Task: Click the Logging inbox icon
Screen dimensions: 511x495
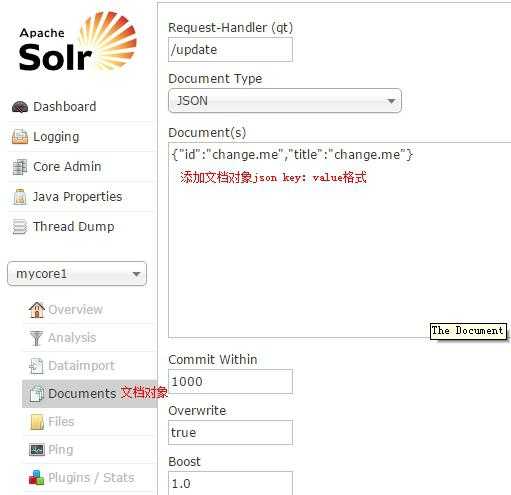Action: click(x=20, y=137)
